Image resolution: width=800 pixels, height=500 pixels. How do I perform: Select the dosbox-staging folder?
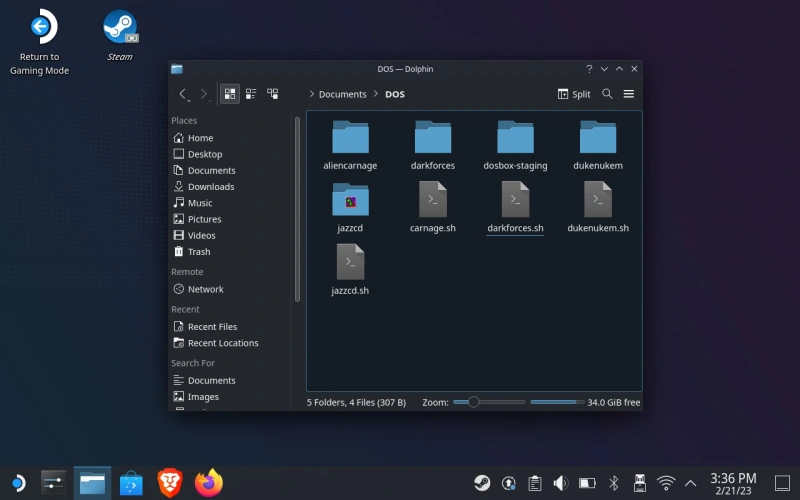(515, 145)
